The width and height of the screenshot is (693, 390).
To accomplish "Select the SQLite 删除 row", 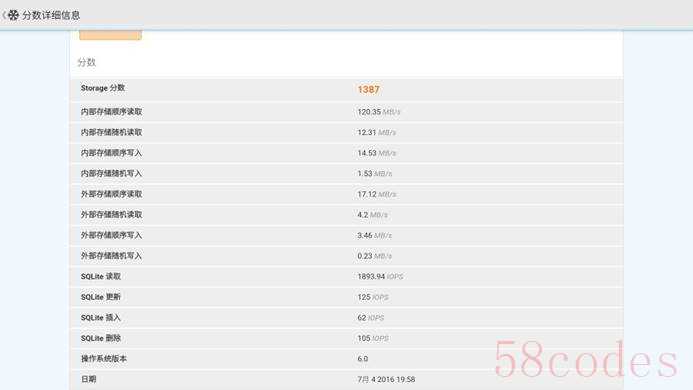I will pyautogui.click(x=346, y=338).
